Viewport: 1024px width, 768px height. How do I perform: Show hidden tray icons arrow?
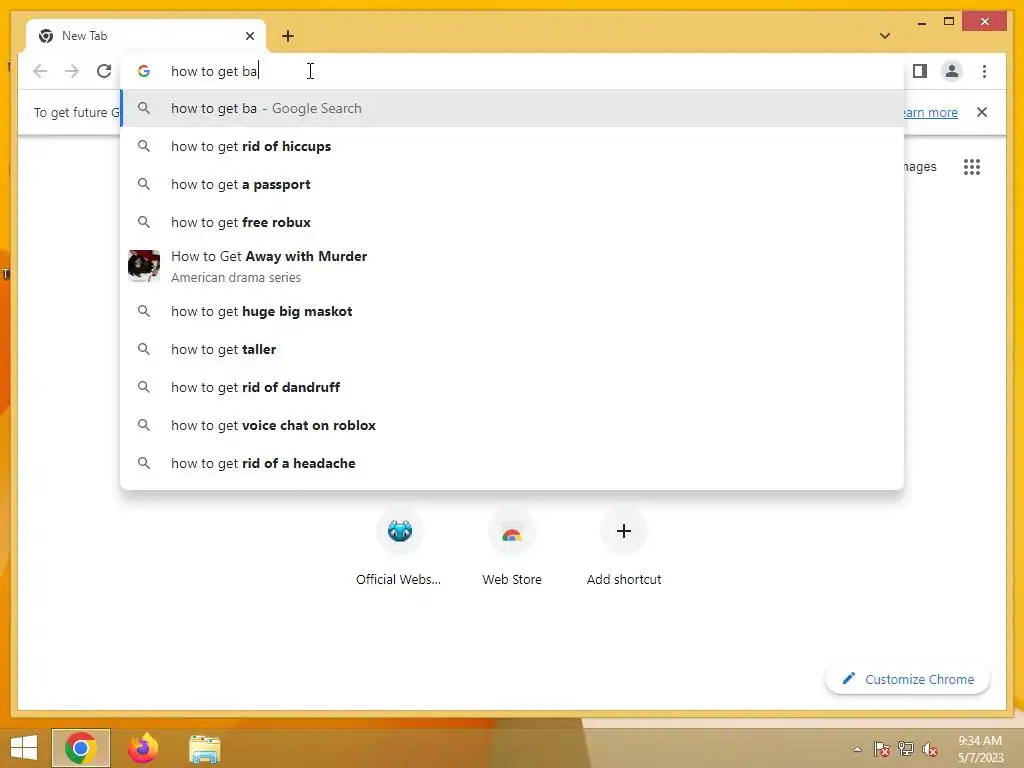click(857, 749)
